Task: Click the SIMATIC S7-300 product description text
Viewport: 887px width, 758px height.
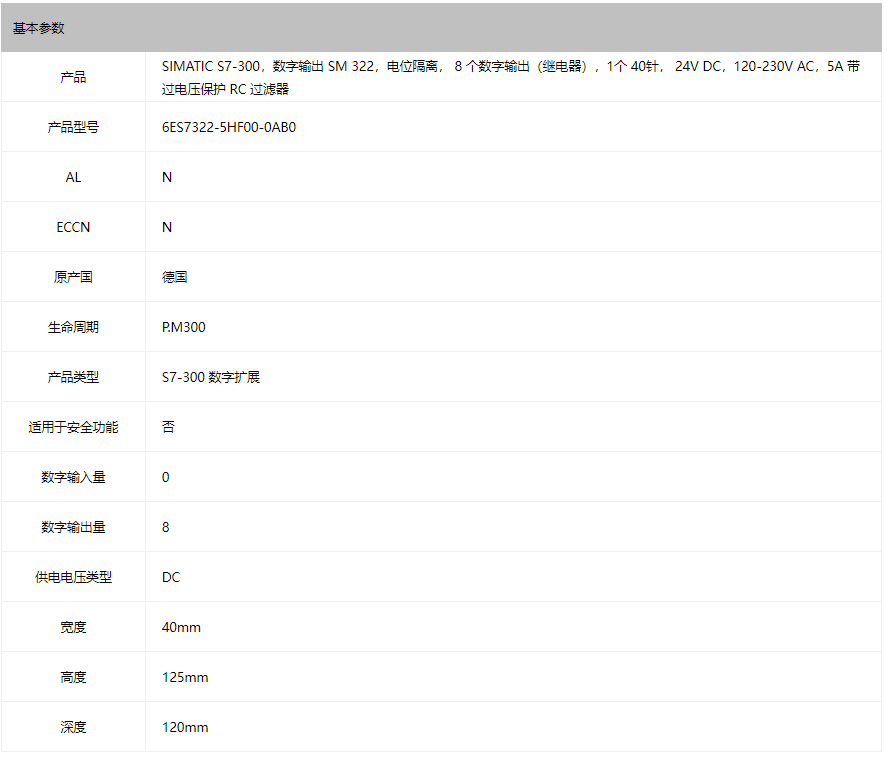Action: point(510,77)
